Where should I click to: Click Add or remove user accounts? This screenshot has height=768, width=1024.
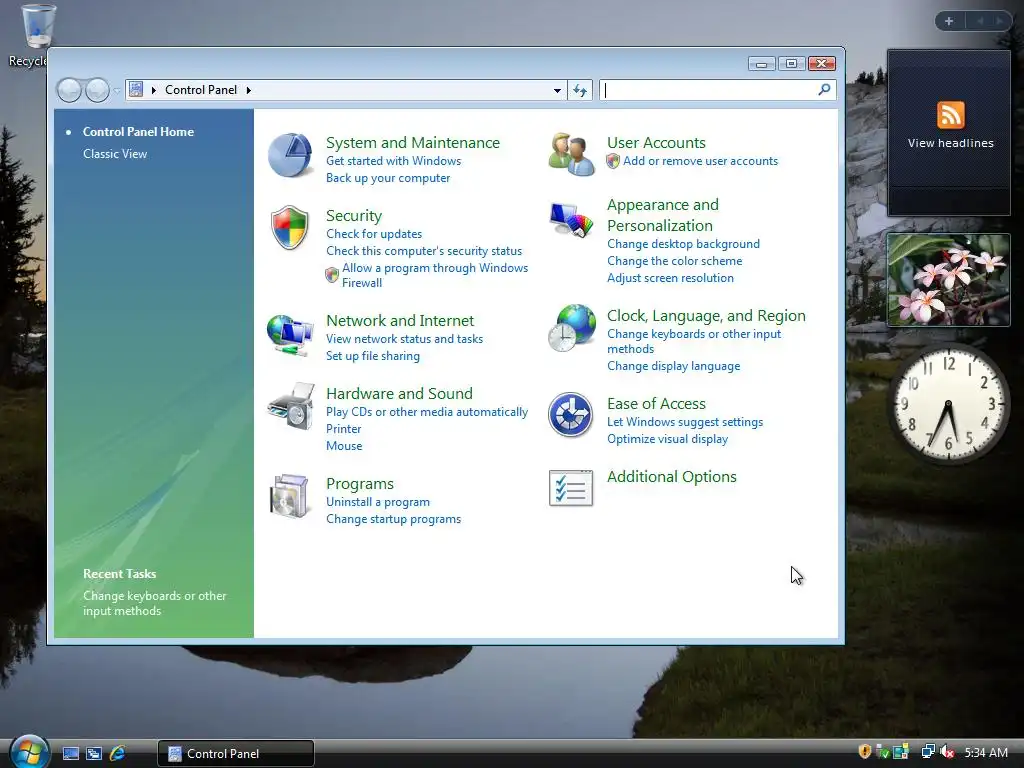coord(700,161)
